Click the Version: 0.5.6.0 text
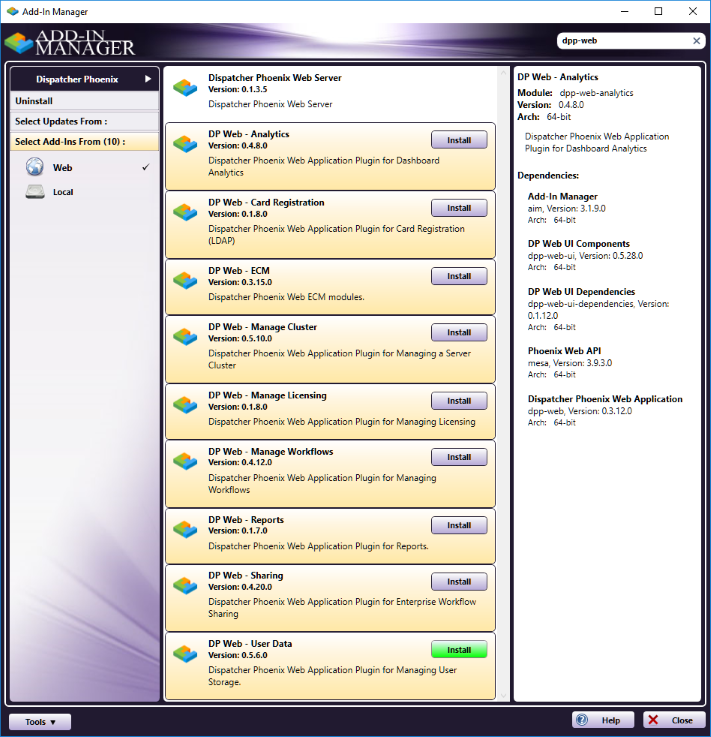The width and height of the screenshot is (711, 737). point(238,655)
